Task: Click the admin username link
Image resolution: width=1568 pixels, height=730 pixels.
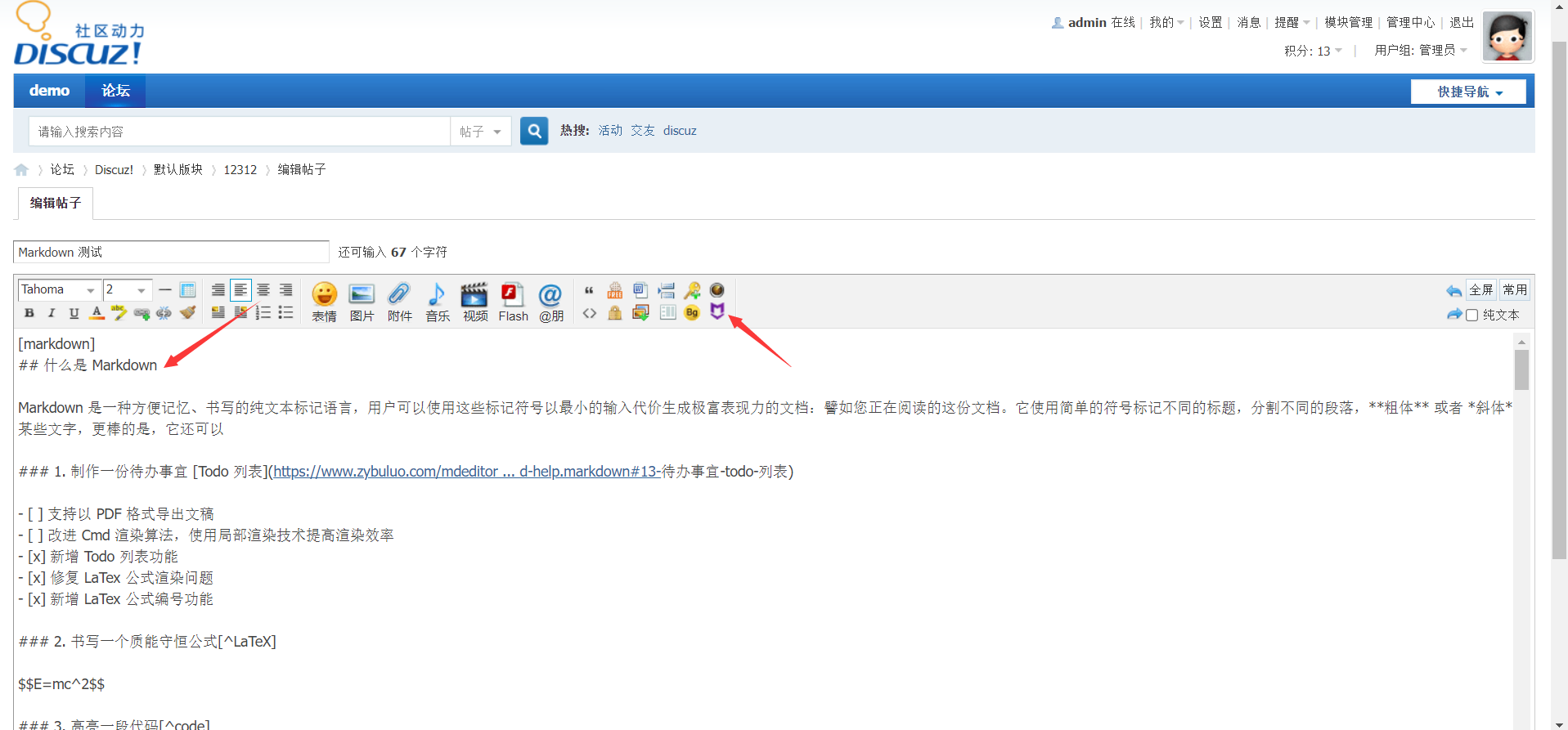Action: 1087,23
